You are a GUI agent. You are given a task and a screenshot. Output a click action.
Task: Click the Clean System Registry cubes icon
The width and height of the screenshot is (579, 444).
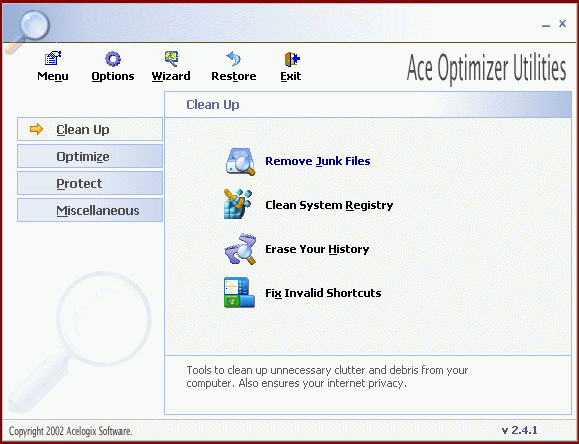[x=238, y=204]
